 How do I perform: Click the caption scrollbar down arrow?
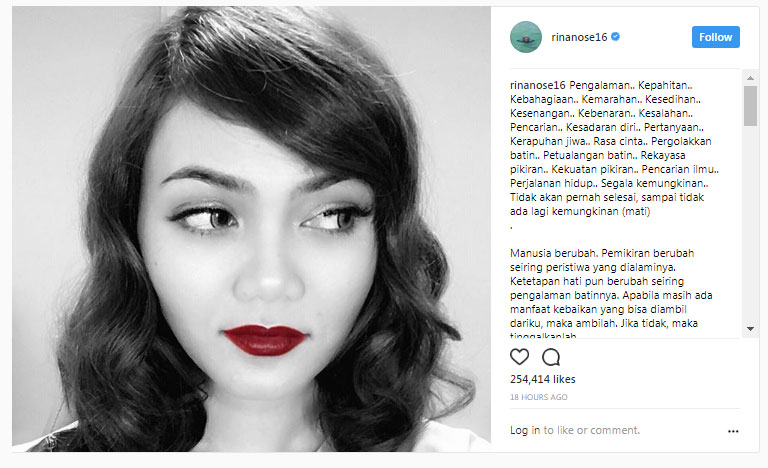[x=750, y=329]
